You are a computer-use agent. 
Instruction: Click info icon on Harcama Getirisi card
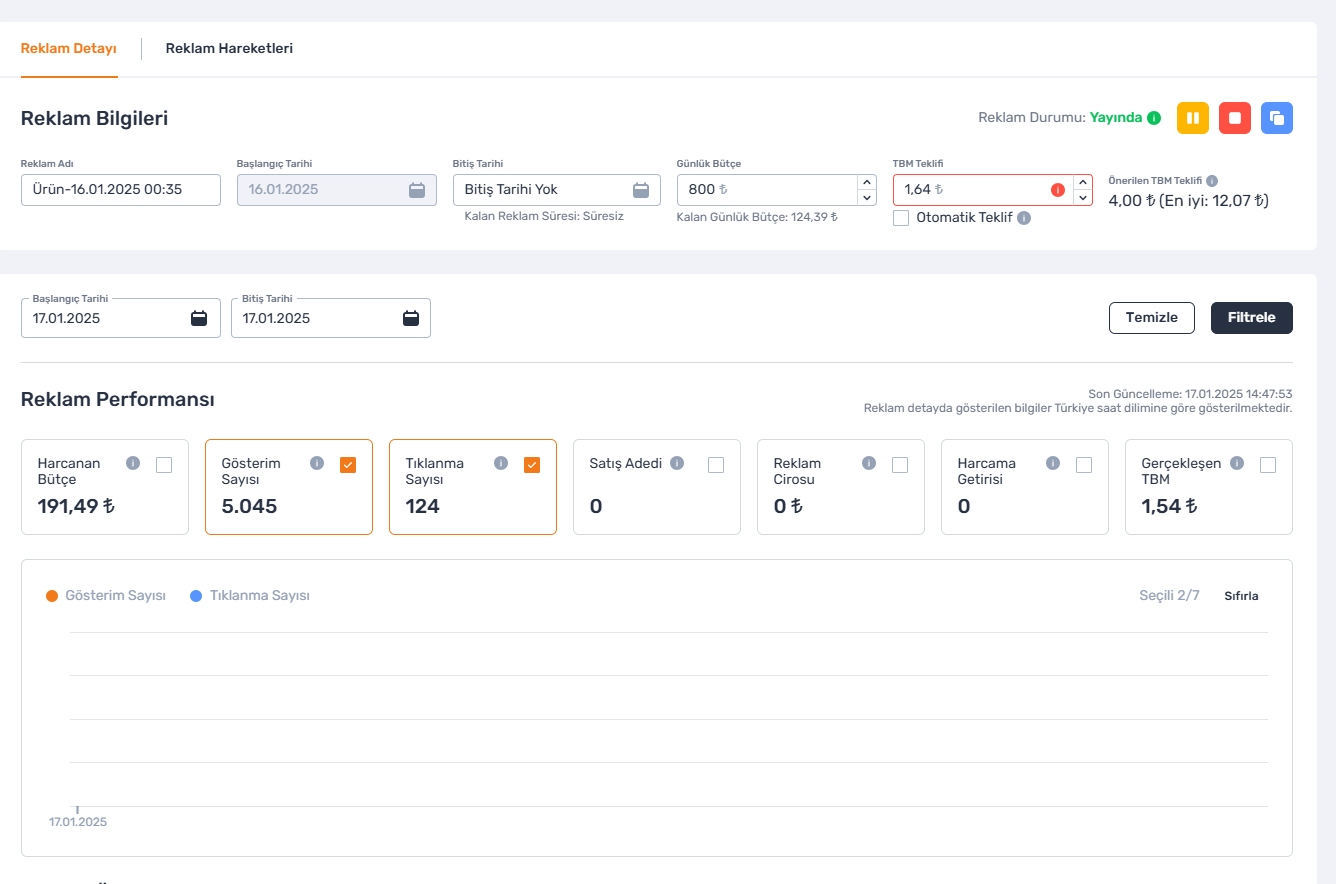(x=1053, y=463)
